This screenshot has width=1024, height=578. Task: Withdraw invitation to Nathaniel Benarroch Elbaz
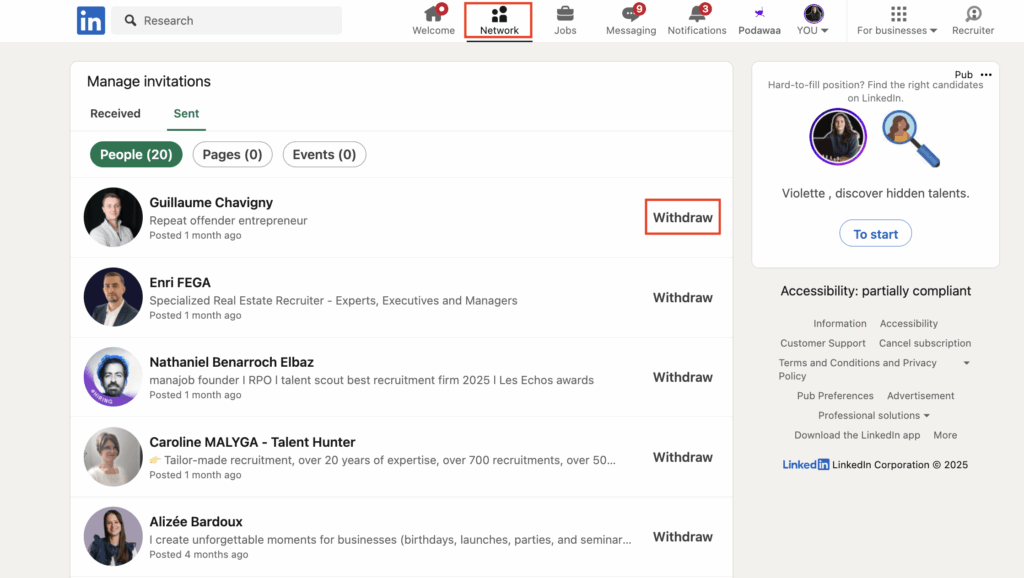click(x=682, y=377)
